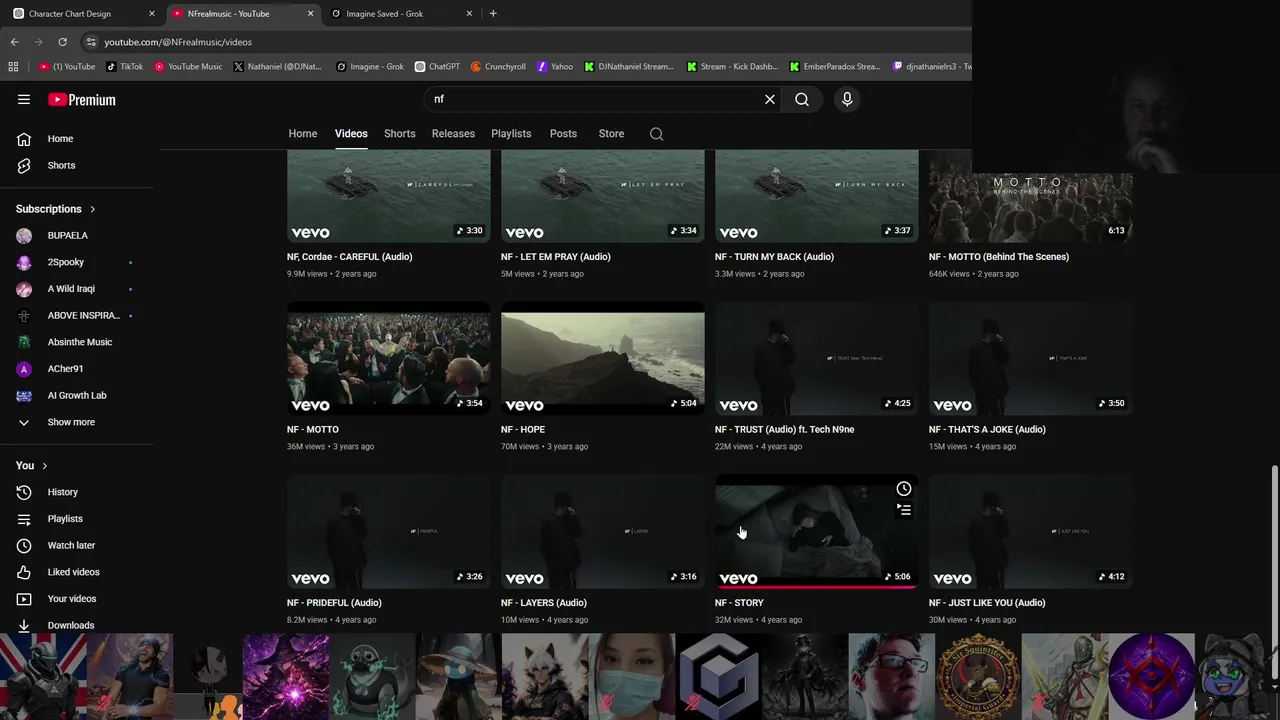
Task: Go back with the browser arrow
Action: pos(14,42)
